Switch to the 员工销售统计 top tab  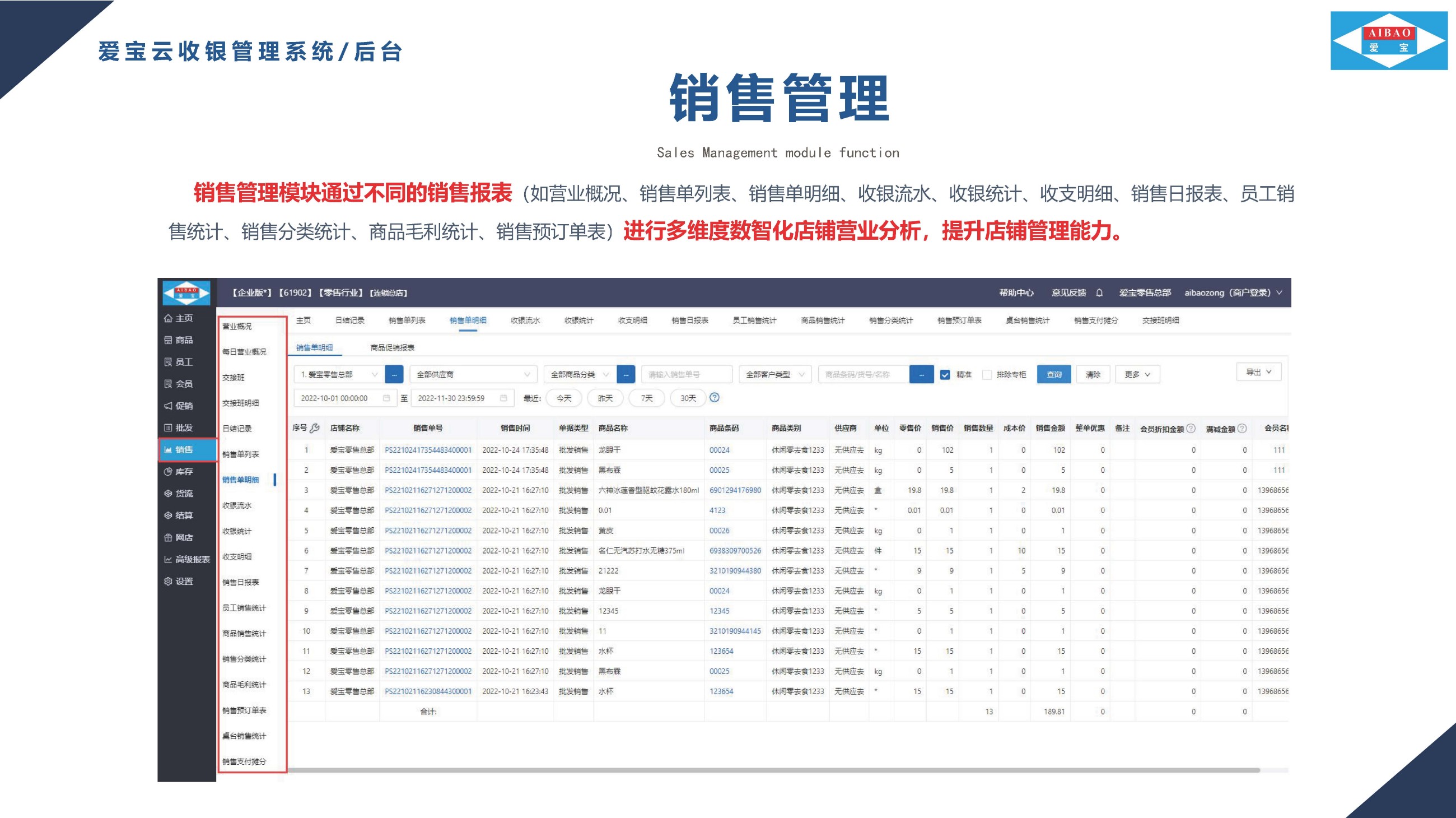(754, 320)
